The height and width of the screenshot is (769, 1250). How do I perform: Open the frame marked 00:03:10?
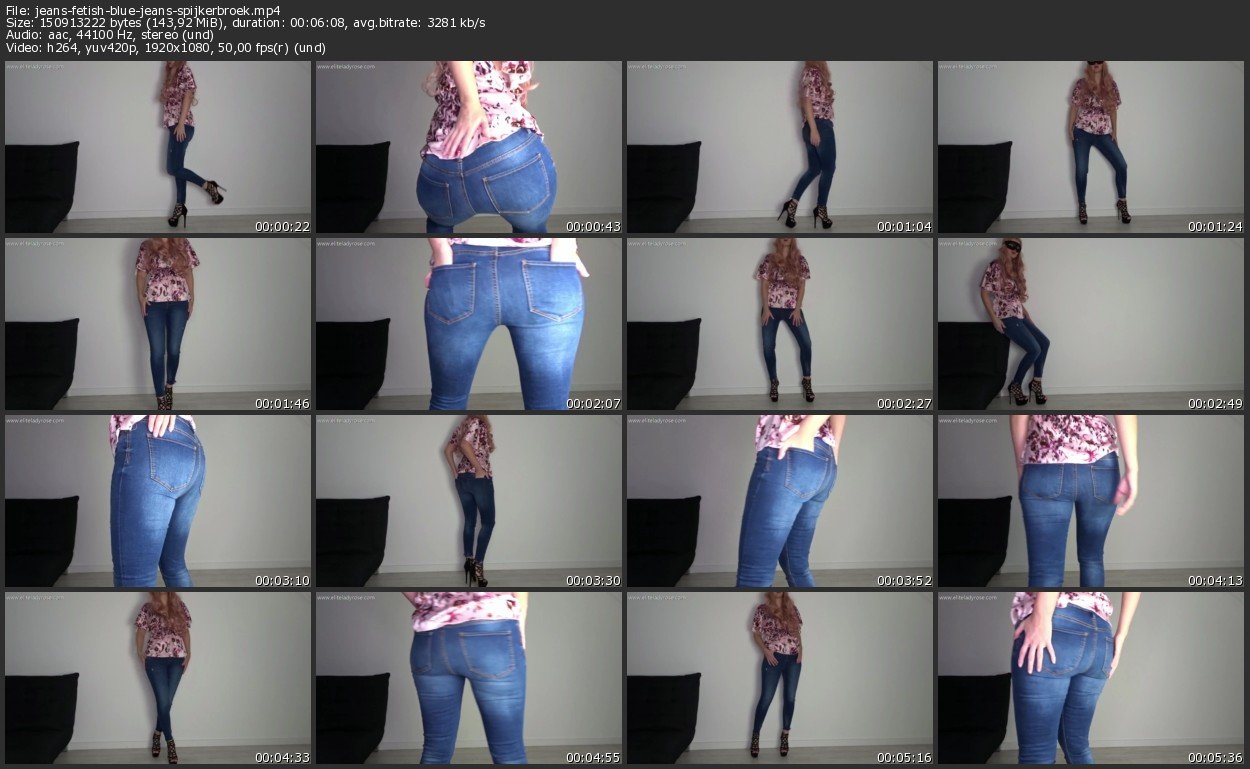point(158,501)
